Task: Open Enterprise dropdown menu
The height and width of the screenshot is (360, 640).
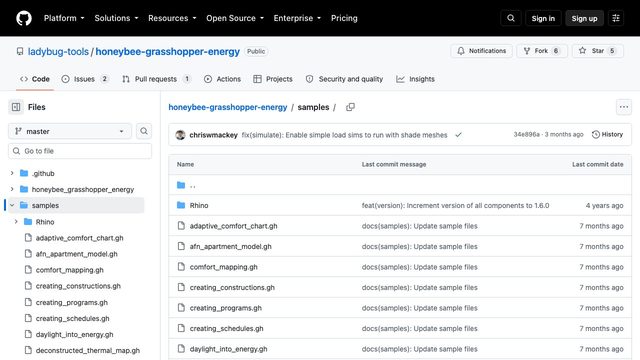Action: point(297,18)
